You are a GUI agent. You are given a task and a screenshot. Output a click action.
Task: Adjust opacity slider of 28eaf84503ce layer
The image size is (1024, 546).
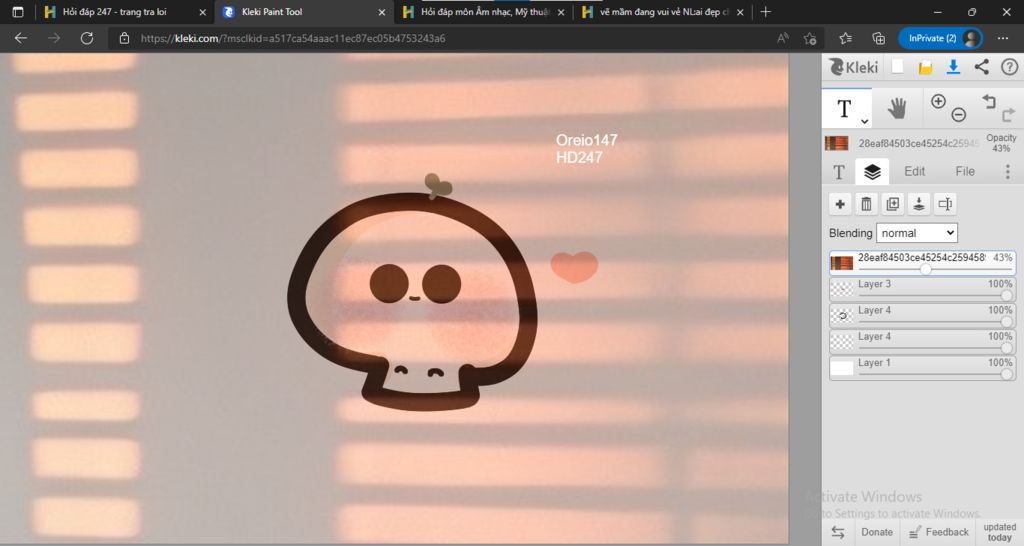925,269
